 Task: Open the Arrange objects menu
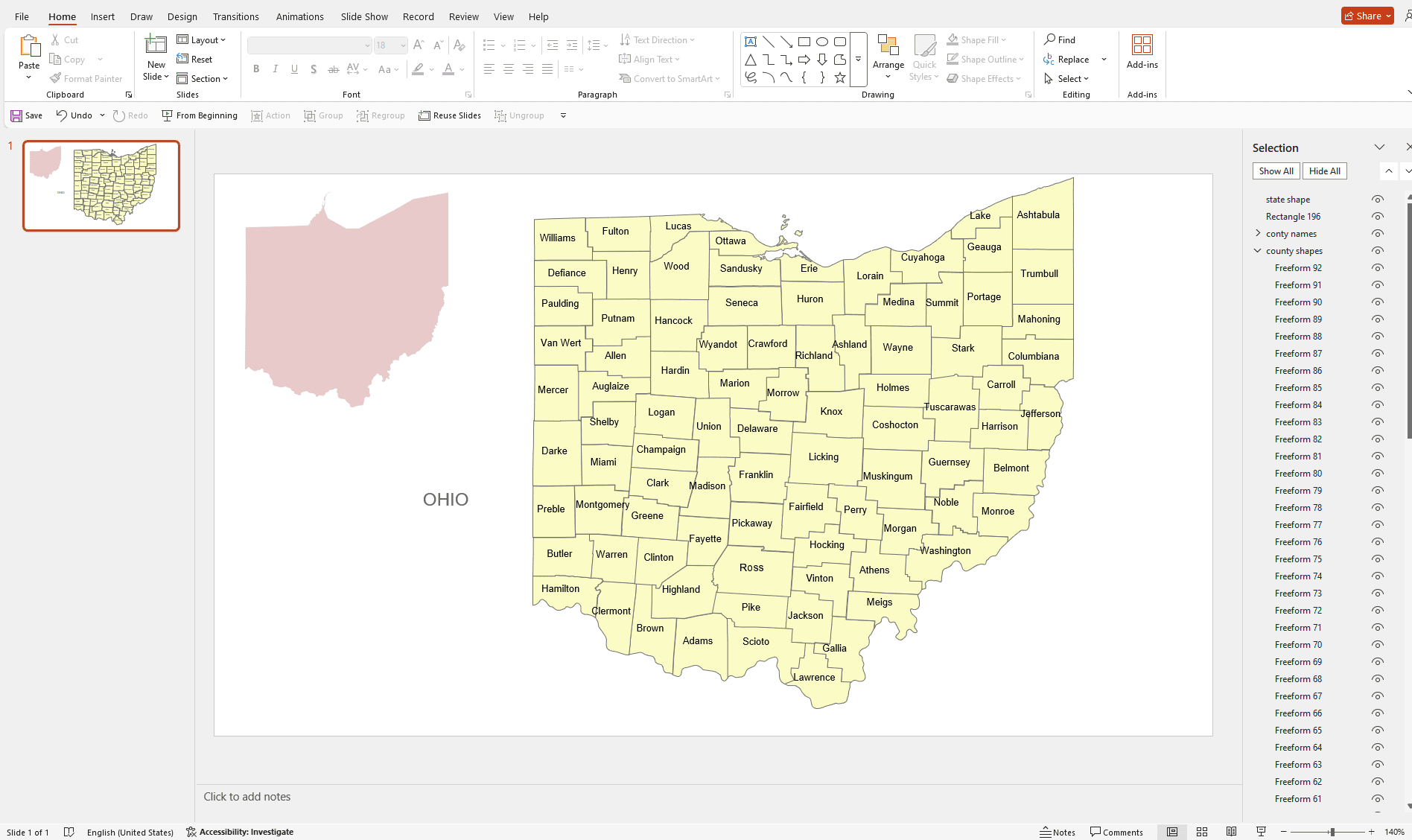coord(888,57)
